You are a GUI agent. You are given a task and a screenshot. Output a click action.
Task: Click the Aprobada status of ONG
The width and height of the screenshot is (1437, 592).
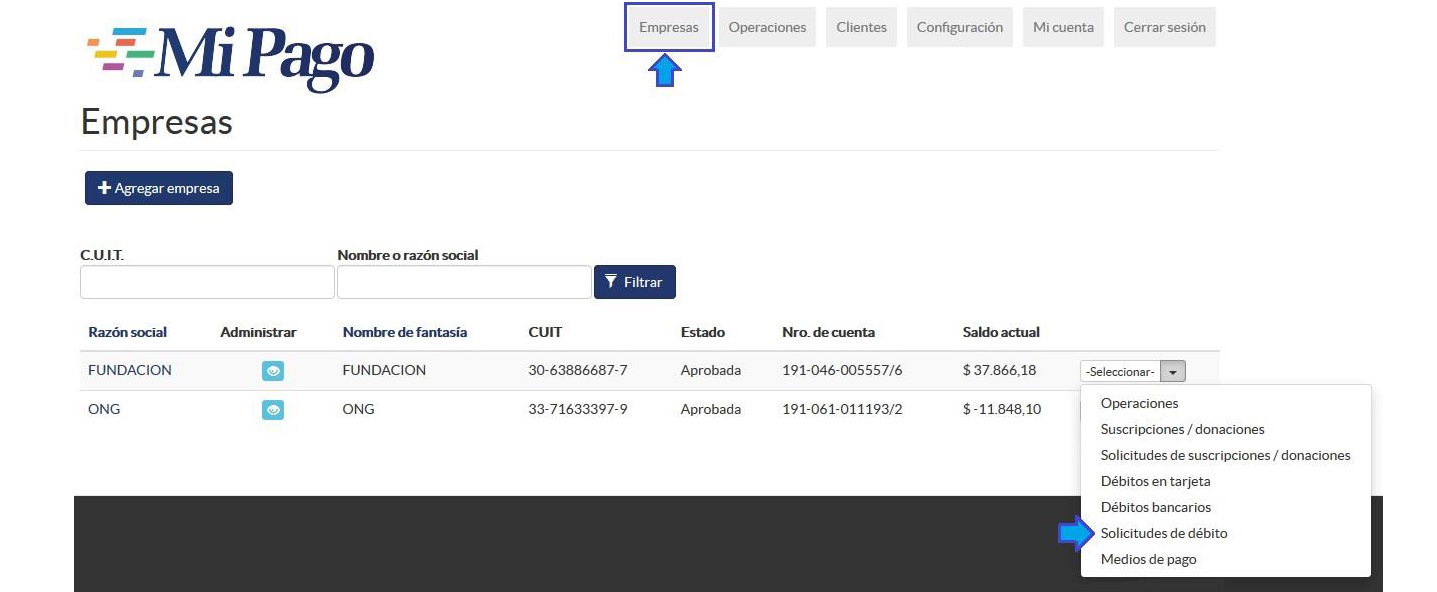point(711,409)
